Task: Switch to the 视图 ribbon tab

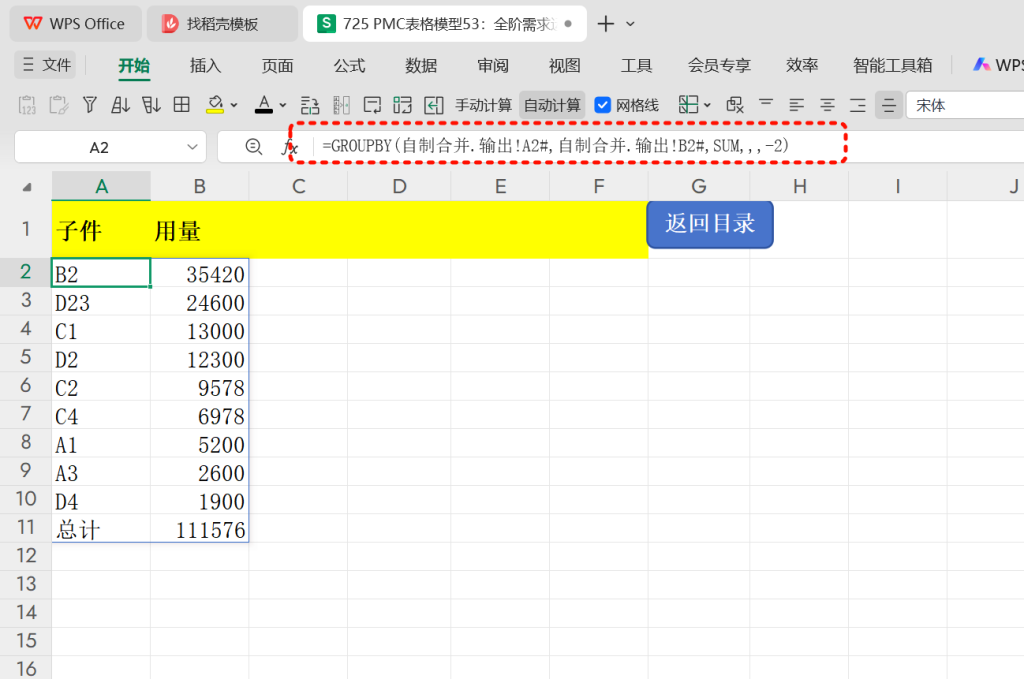Action: (565, 65)
